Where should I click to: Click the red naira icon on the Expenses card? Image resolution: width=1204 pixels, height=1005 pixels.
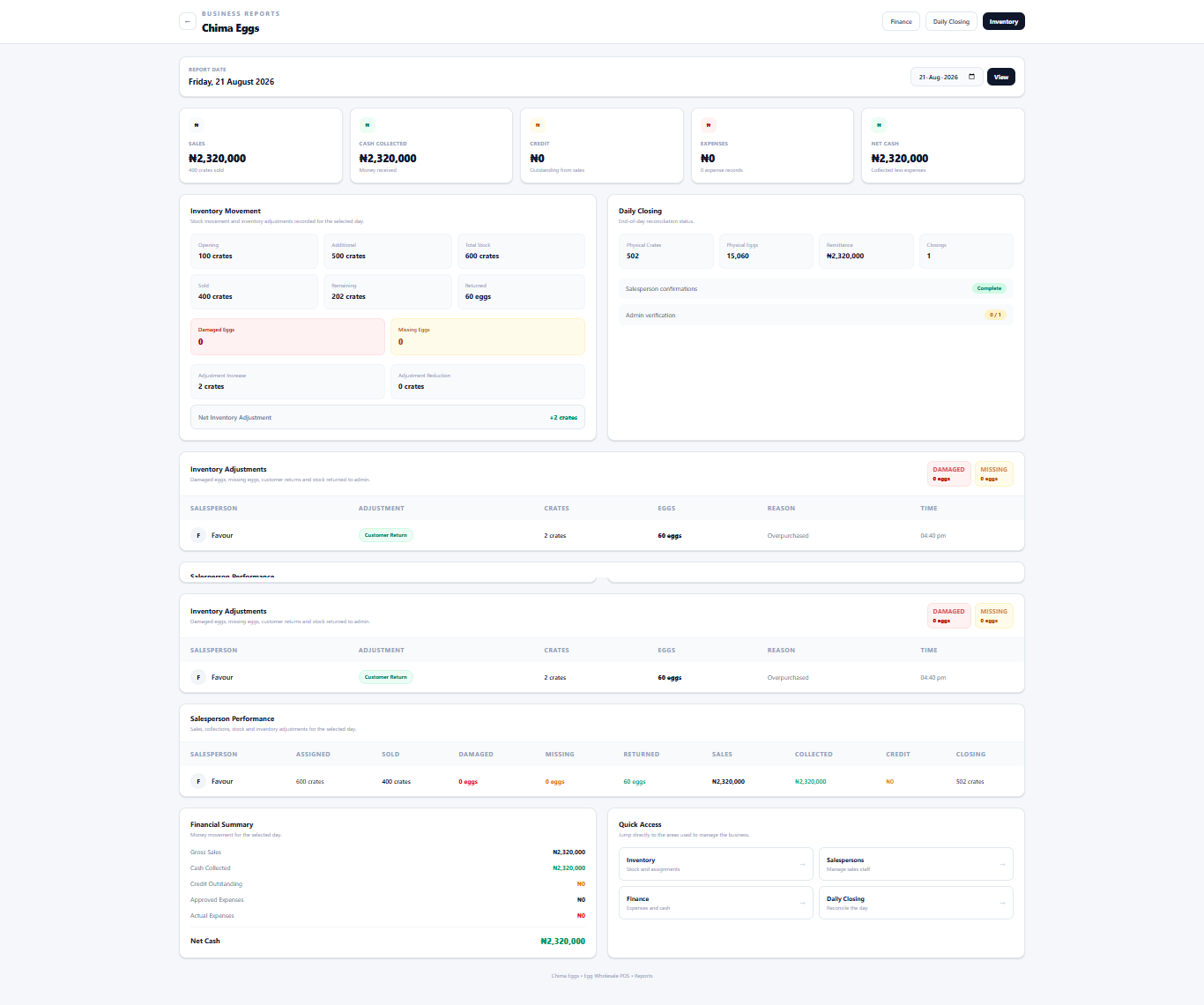point(709,125)
